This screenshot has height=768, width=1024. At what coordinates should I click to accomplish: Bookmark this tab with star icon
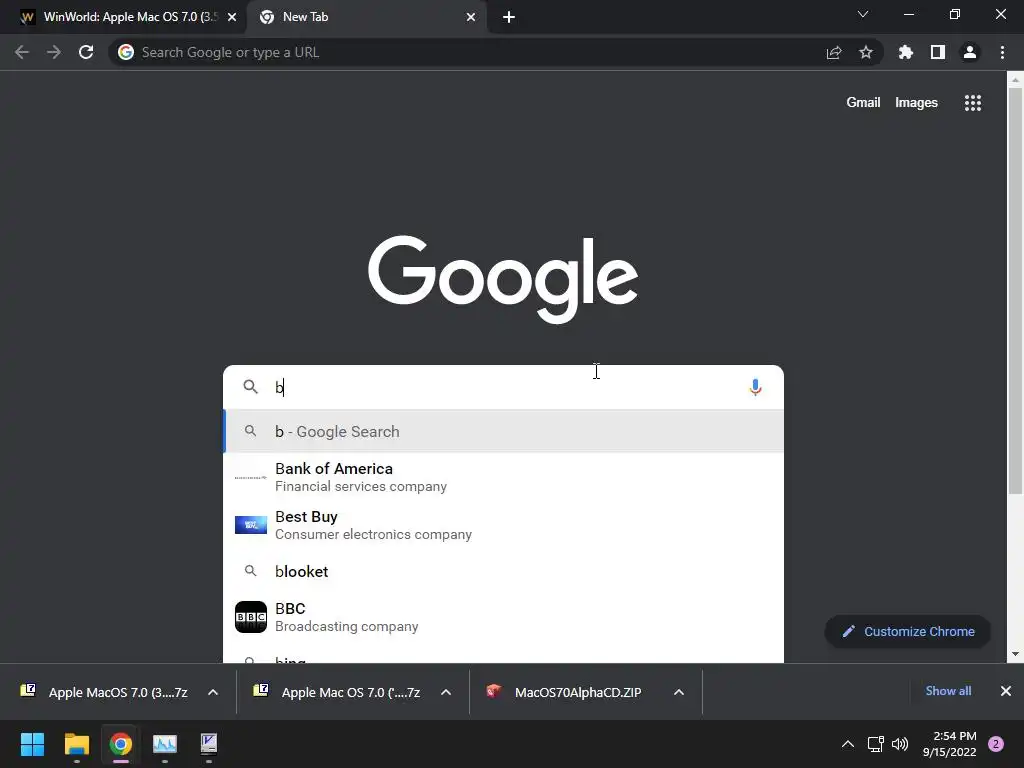coord(866,52)
